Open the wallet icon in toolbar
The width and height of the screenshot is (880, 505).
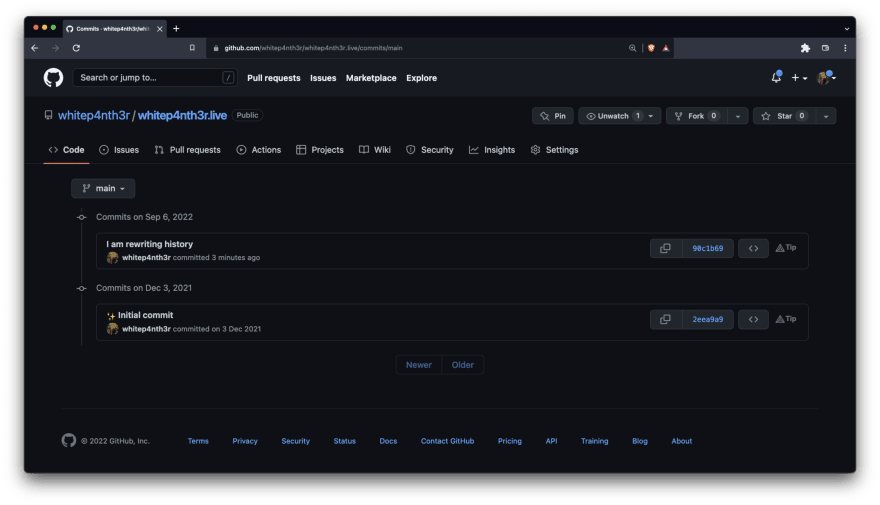(x=826, y=48)
